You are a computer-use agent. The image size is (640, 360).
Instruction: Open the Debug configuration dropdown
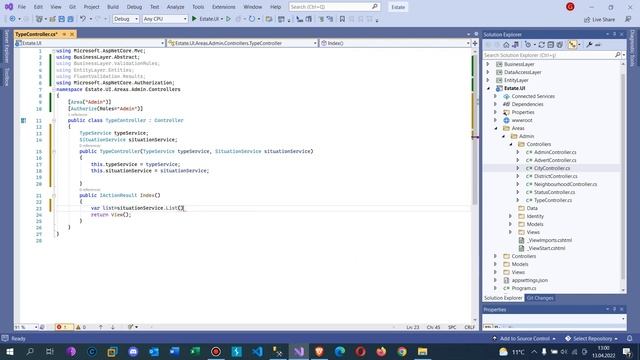(126, 19)
